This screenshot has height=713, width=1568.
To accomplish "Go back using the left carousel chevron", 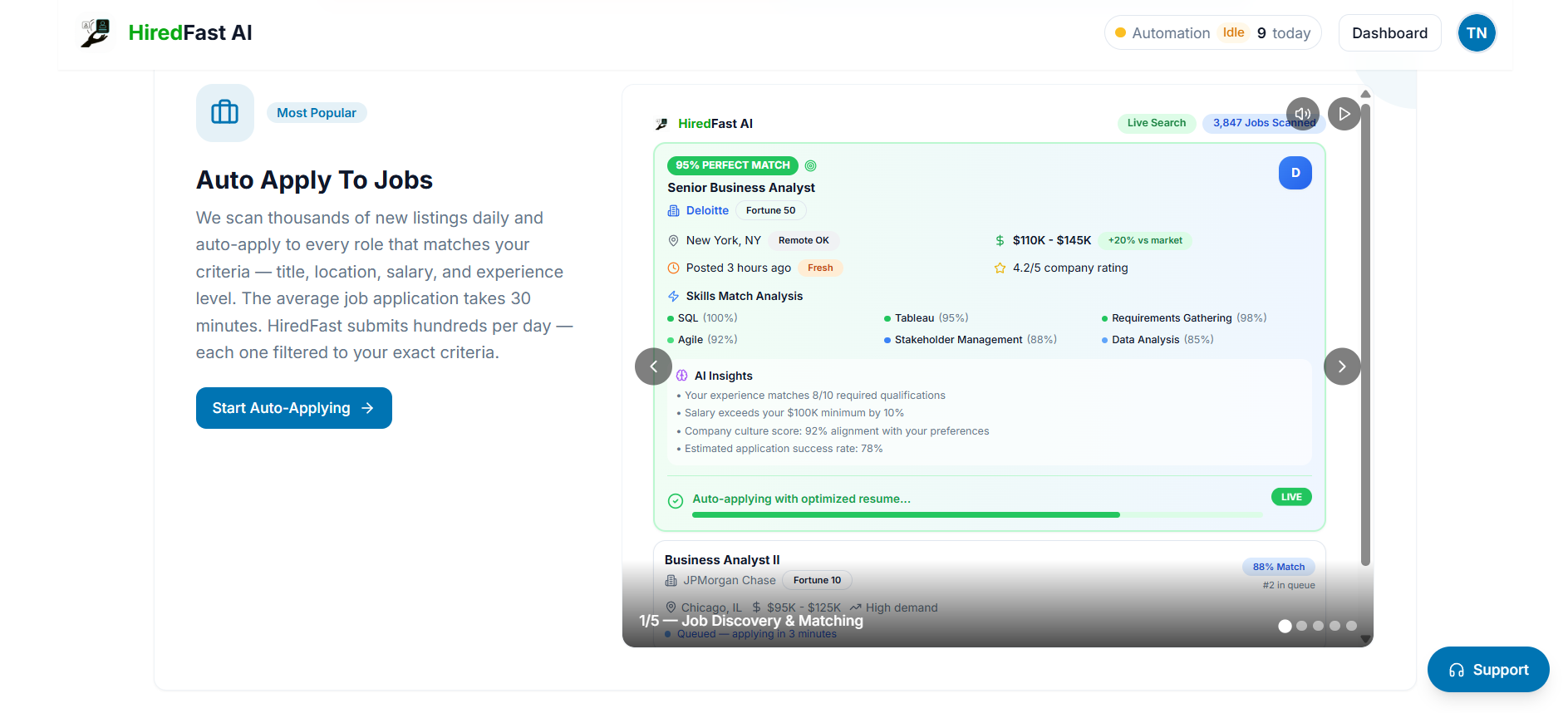I will 654,366.
